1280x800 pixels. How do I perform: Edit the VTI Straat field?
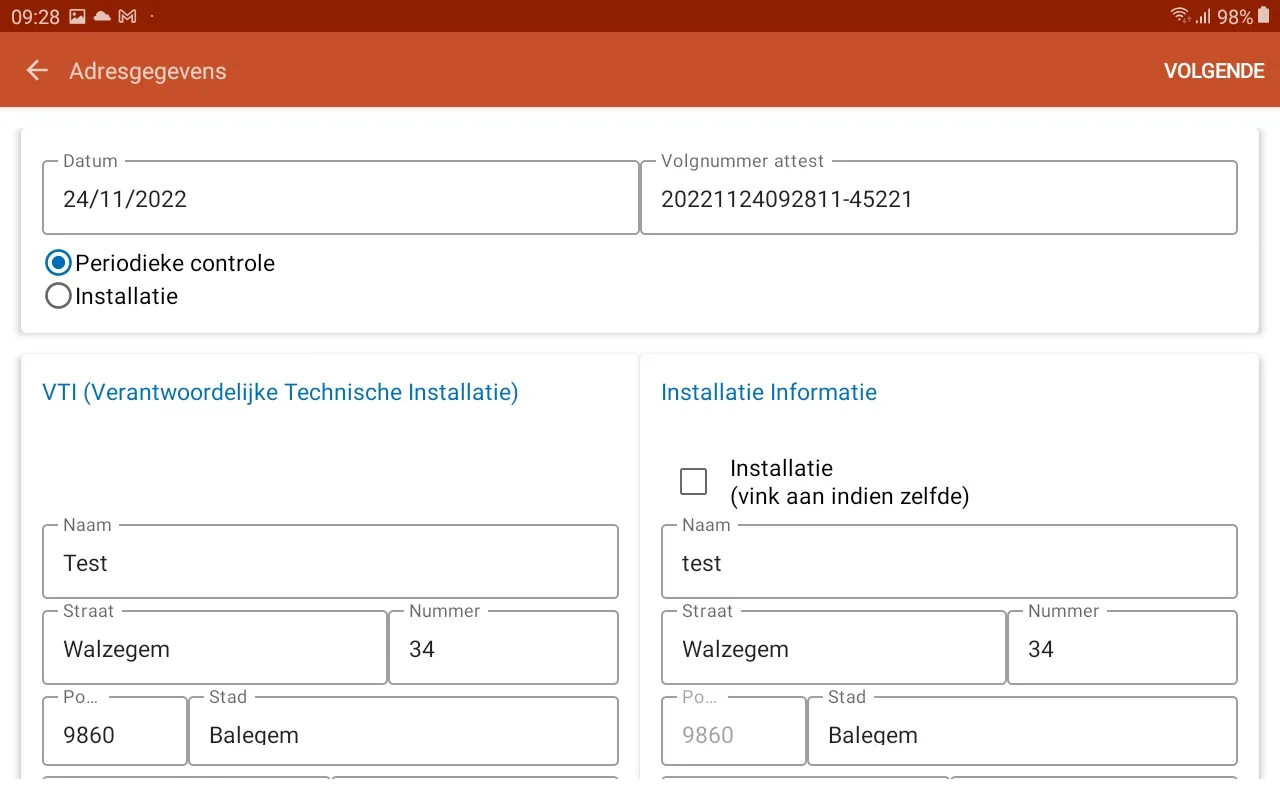[x=215, y=648]
